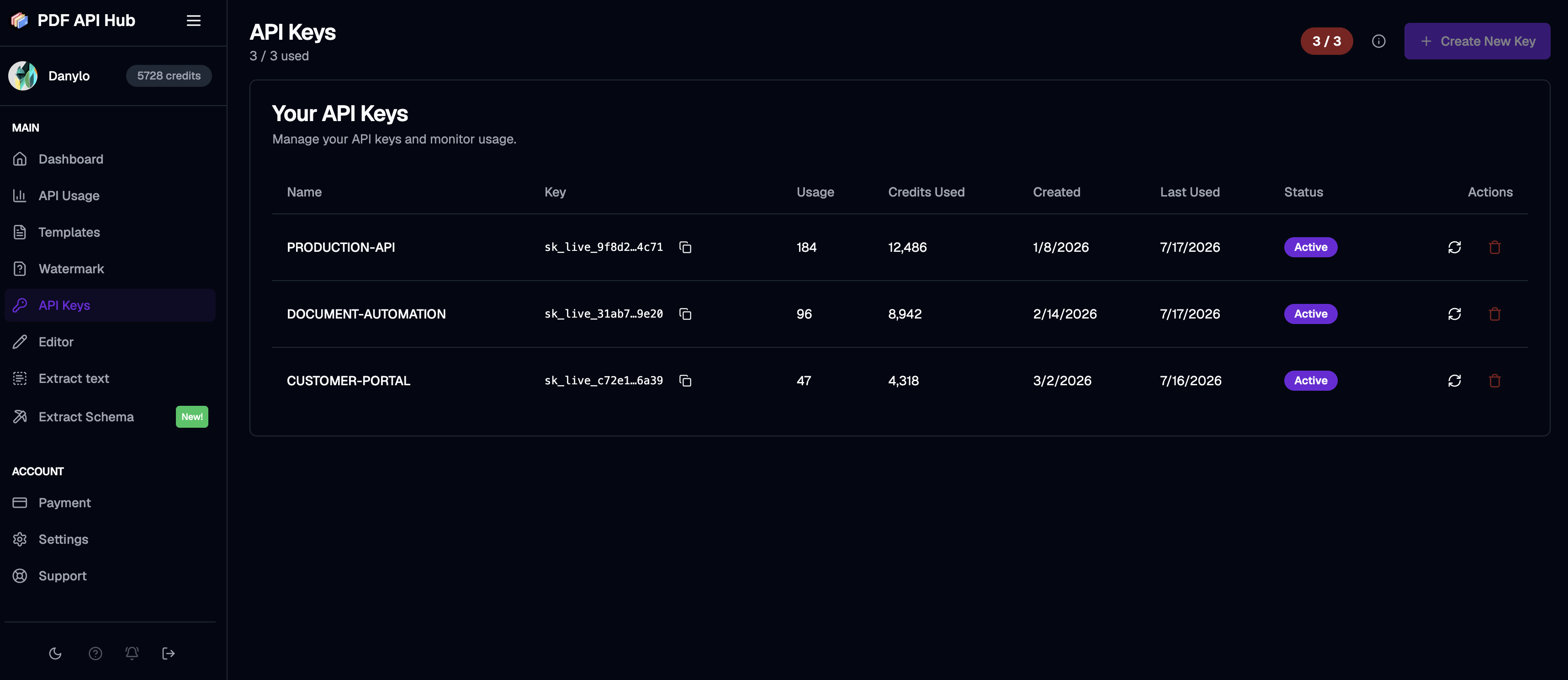Click the 8,942 credits used value
This screenshot has height=680, width=1568.
pyautogui.click(x=905, y=313)
